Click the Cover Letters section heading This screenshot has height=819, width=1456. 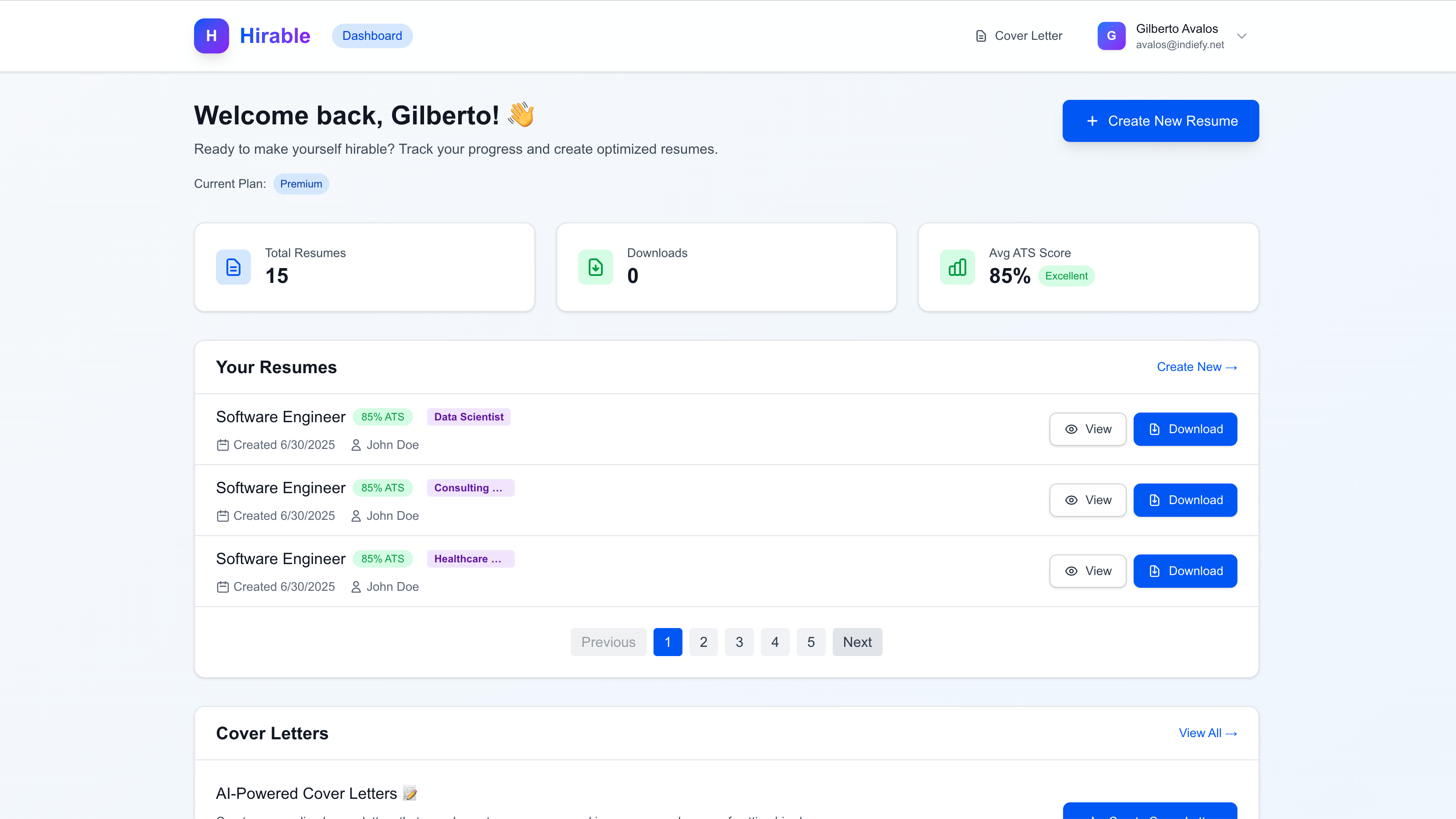(272, 733)
